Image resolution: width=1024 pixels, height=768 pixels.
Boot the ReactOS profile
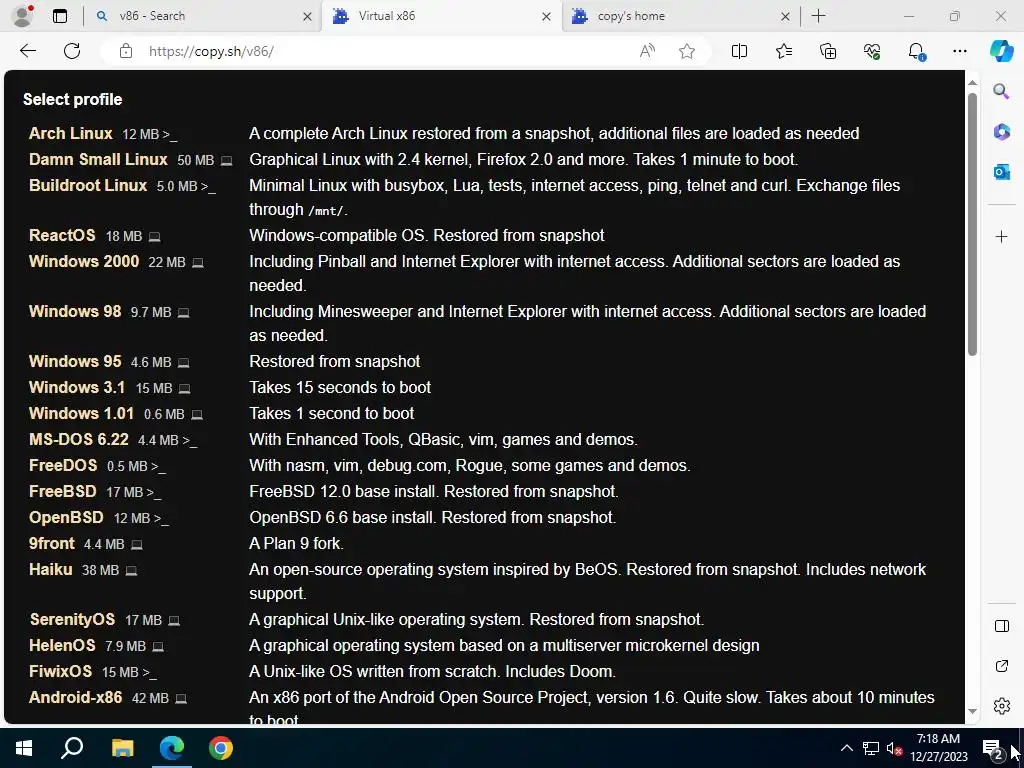pos(62,235)
